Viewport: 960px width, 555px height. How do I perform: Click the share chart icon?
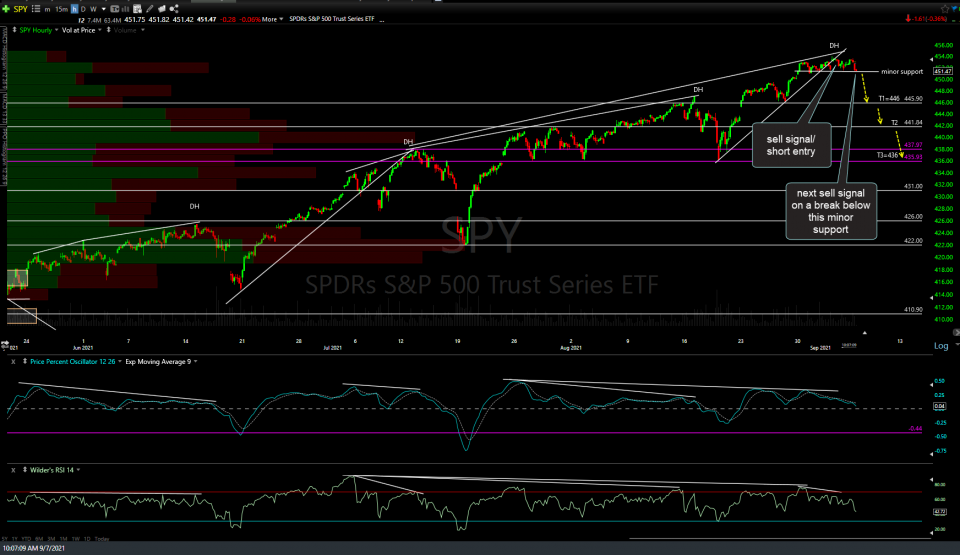174,9
